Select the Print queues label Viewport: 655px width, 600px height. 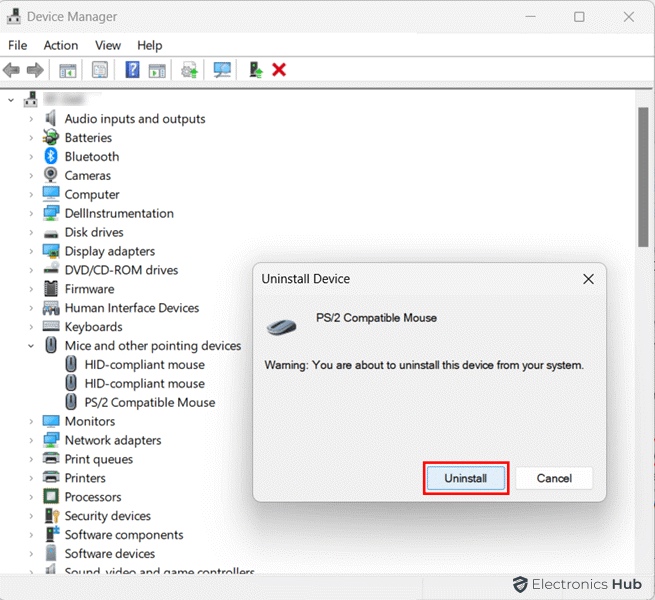click(x=99, y=459)
